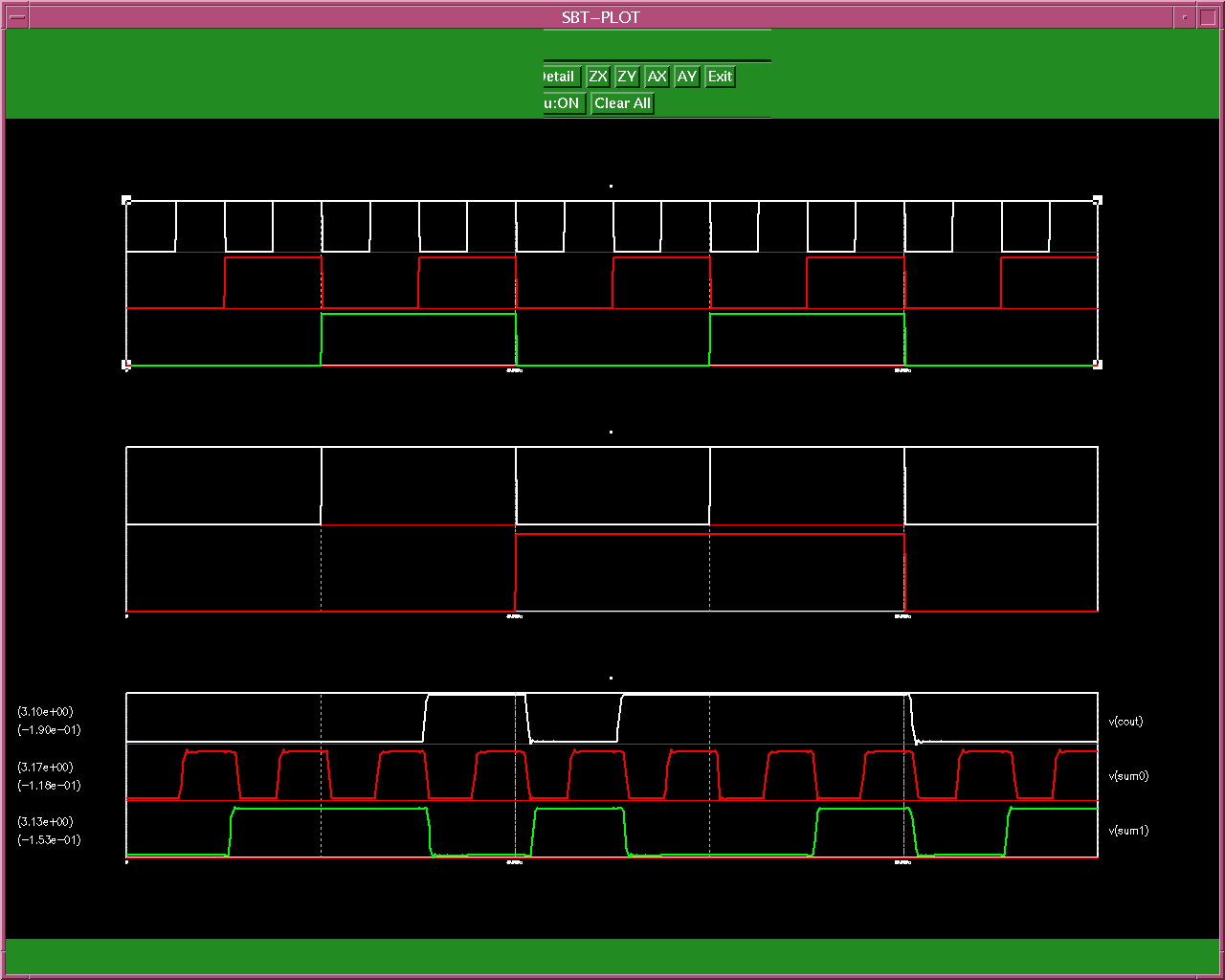Click the bottom-right handle of first plot
1225x980 pixels.
click(x=1098, y=365)
